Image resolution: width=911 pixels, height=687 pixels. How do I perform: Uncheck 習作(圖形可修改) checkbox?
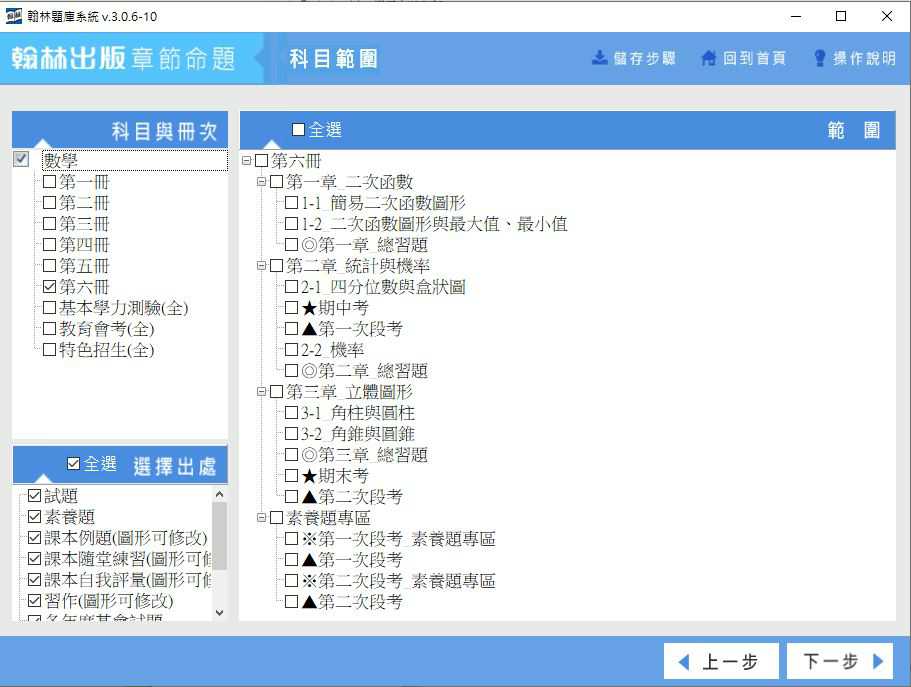click(35, 600)
